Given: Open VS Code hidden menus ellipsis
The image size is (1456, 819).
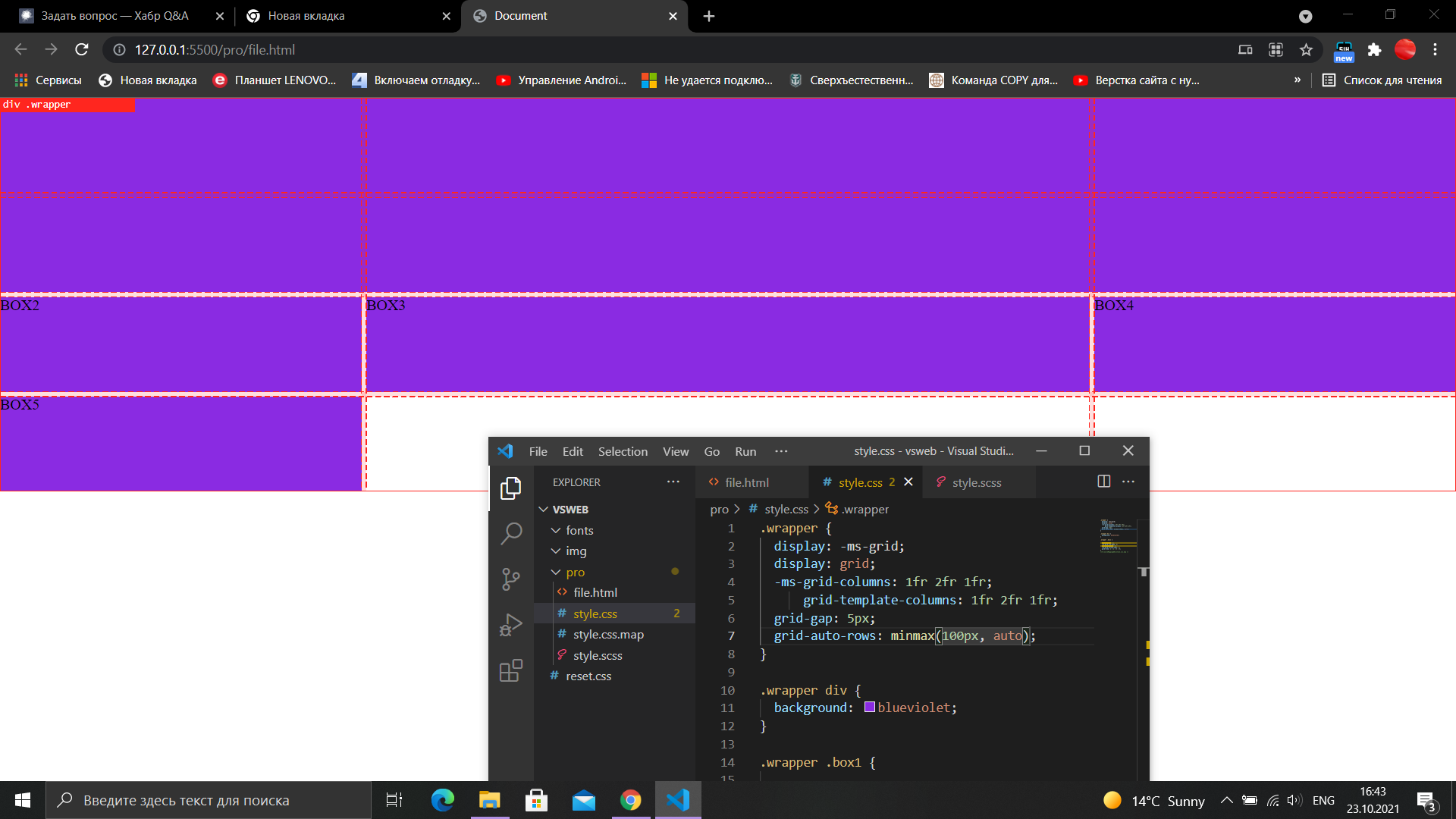Looking at the screenshot, I should (x=781, y=451).
